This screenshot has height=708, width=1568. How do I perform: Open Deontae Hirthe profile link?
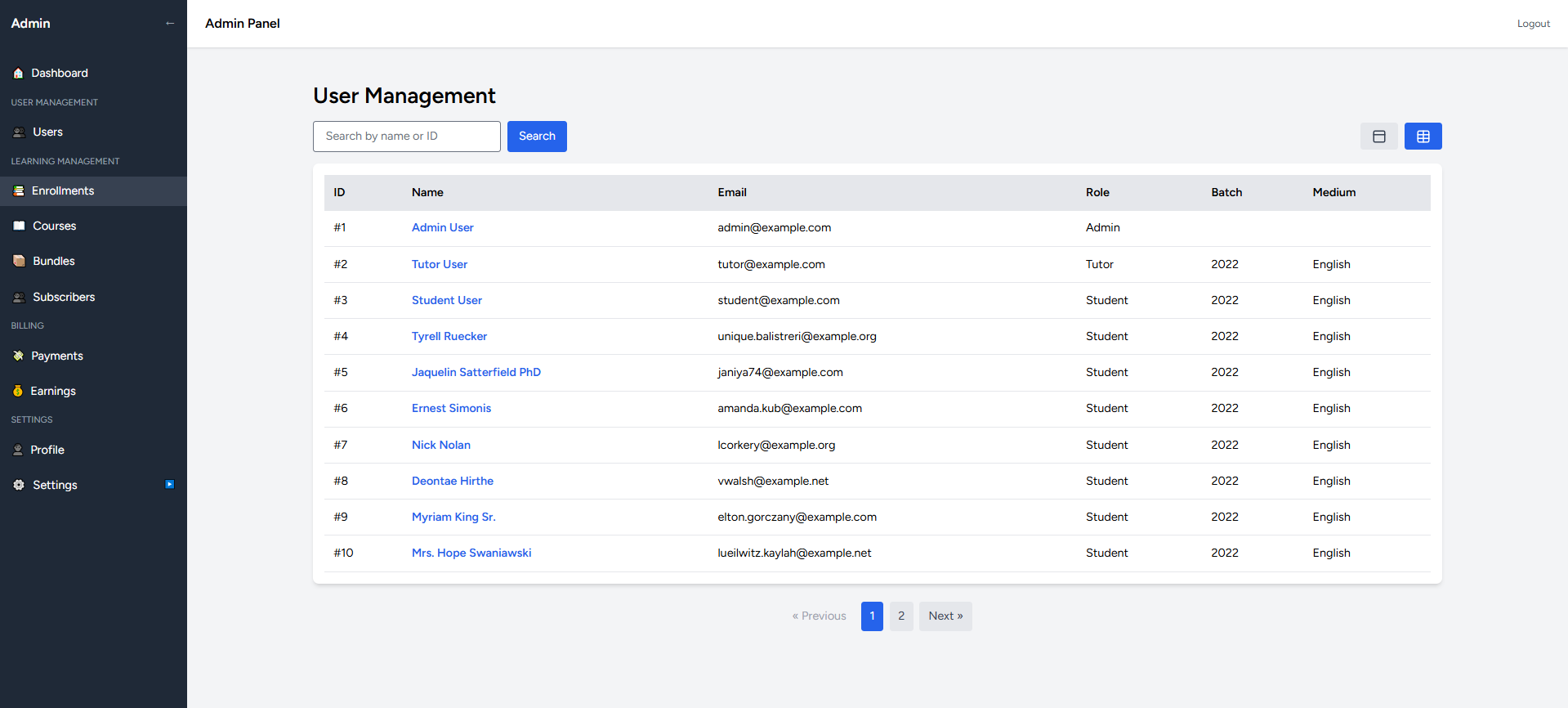(453, 482)
